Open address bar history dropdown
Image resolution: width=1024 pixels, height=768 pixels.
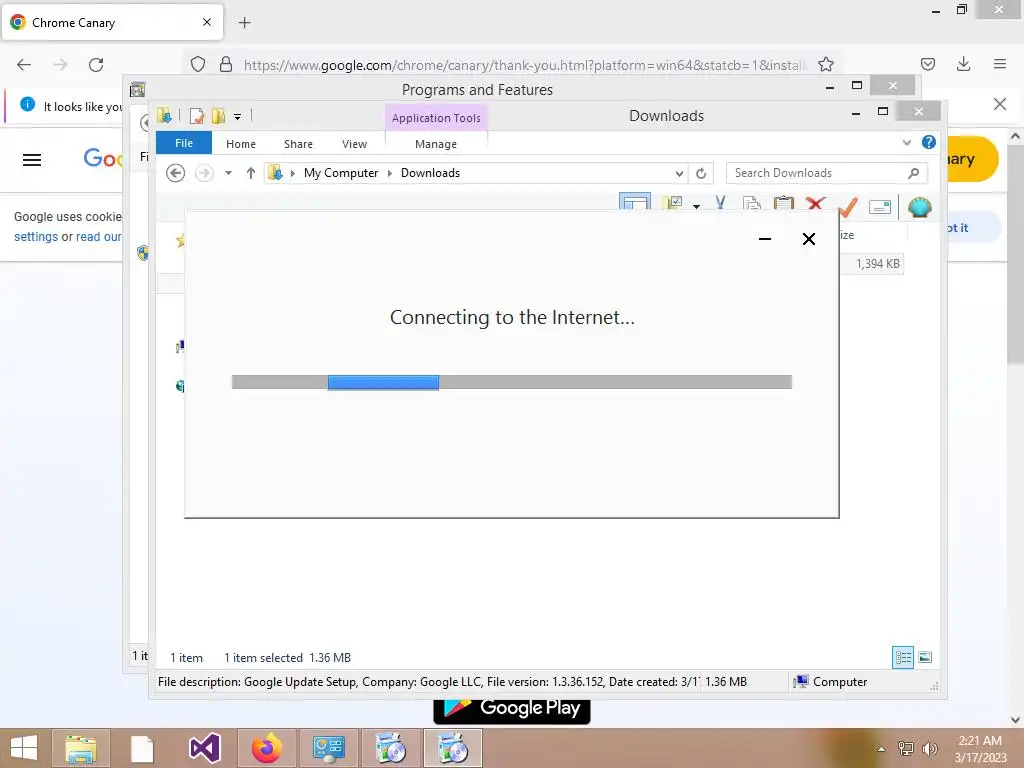point(679,173)
